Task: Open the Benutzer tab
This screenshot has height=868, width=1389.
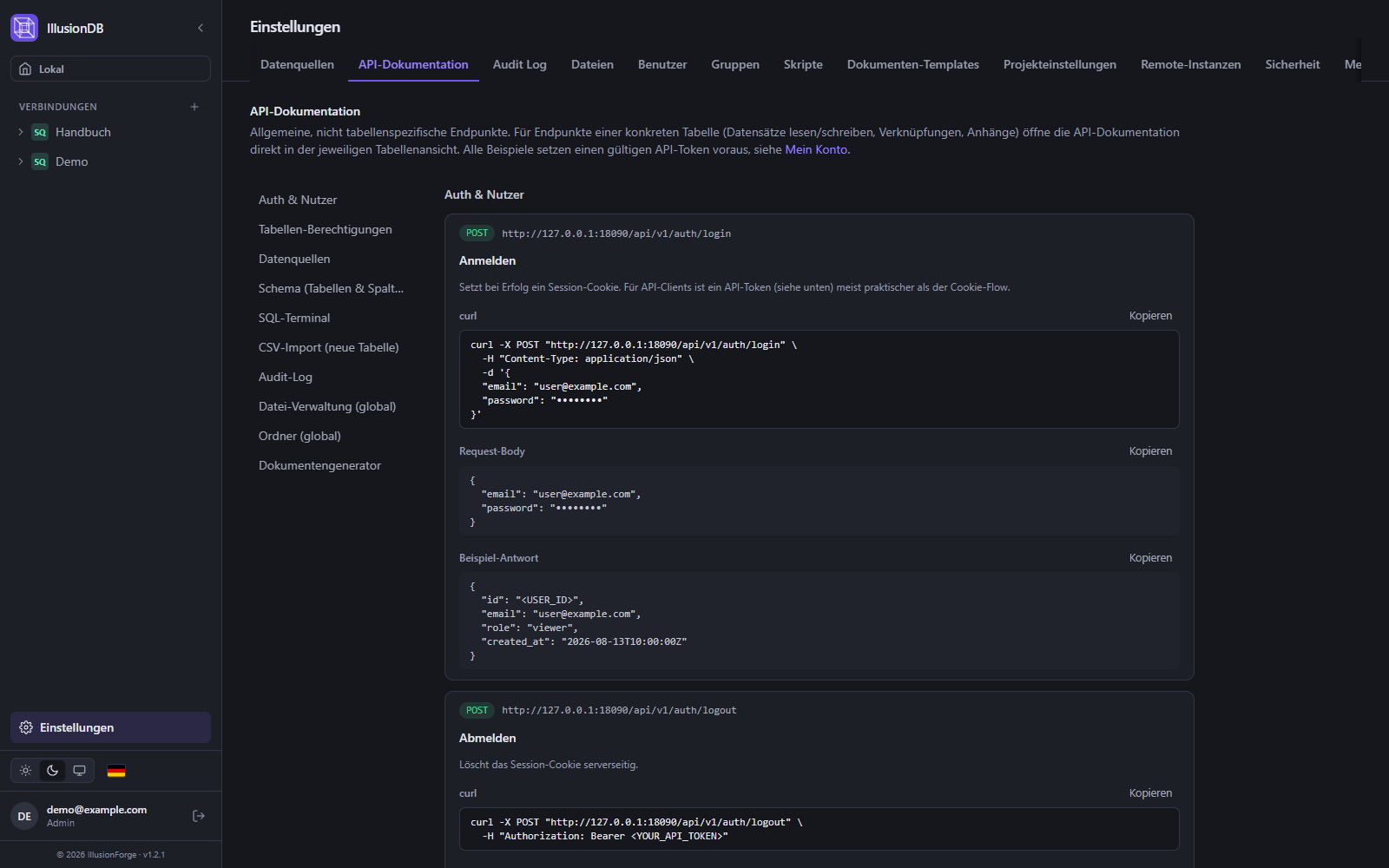Action: (x=662, y=64)
